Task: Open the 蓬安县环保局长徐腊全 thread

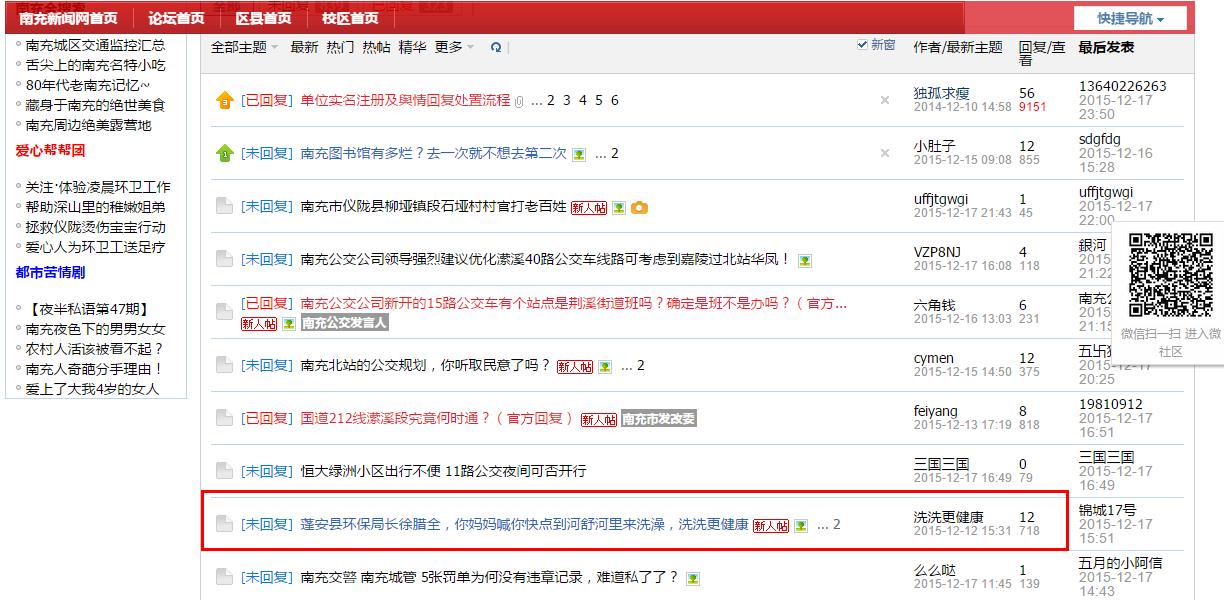Action: [x=524, y=524]
